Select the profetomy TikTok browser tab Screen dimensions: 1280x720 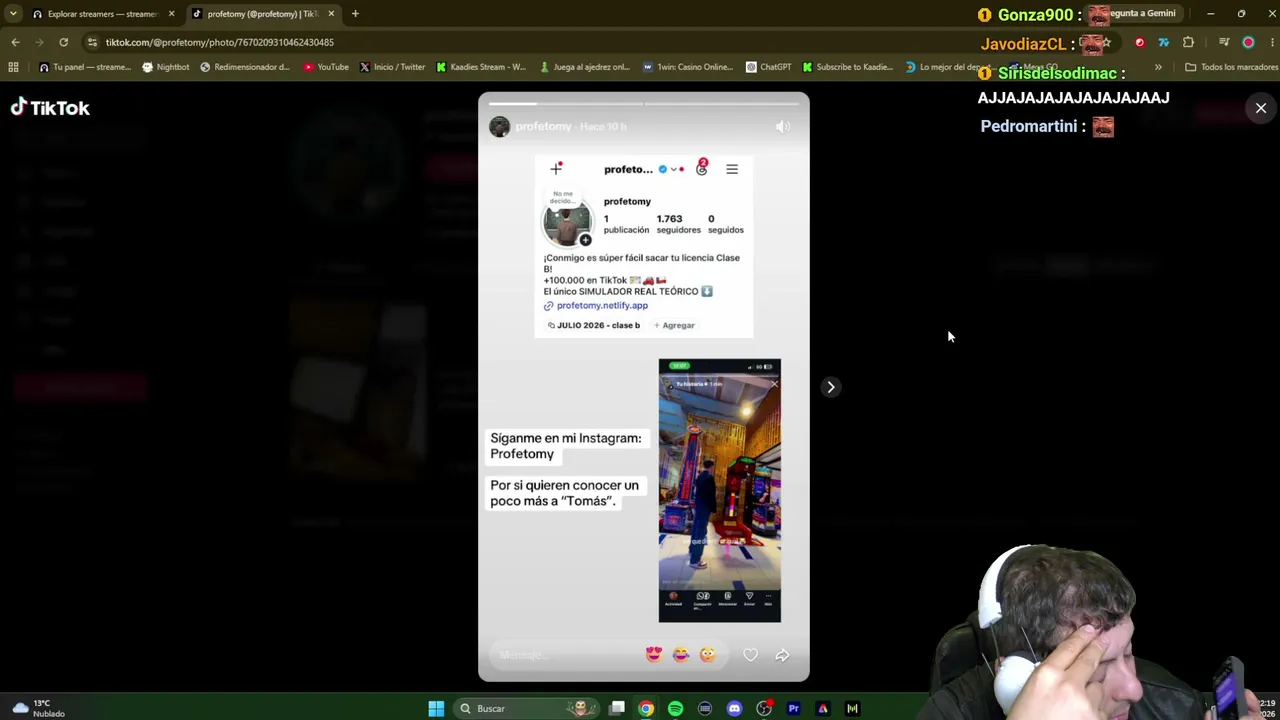[262, 14]
